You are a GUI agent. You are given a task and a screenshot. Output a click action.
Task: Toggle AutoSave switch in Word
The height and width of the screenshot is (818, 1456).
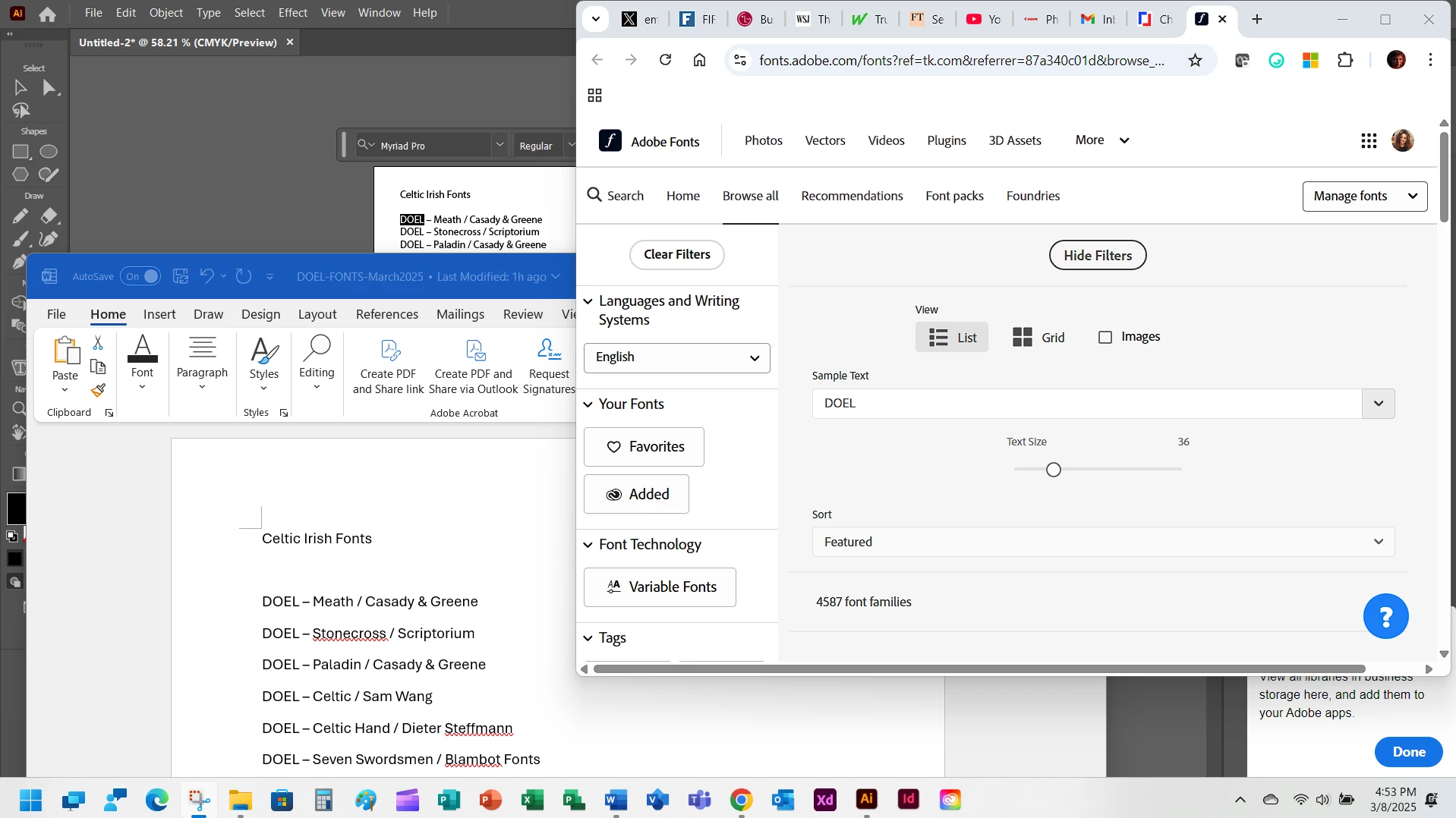click(140, 276)
